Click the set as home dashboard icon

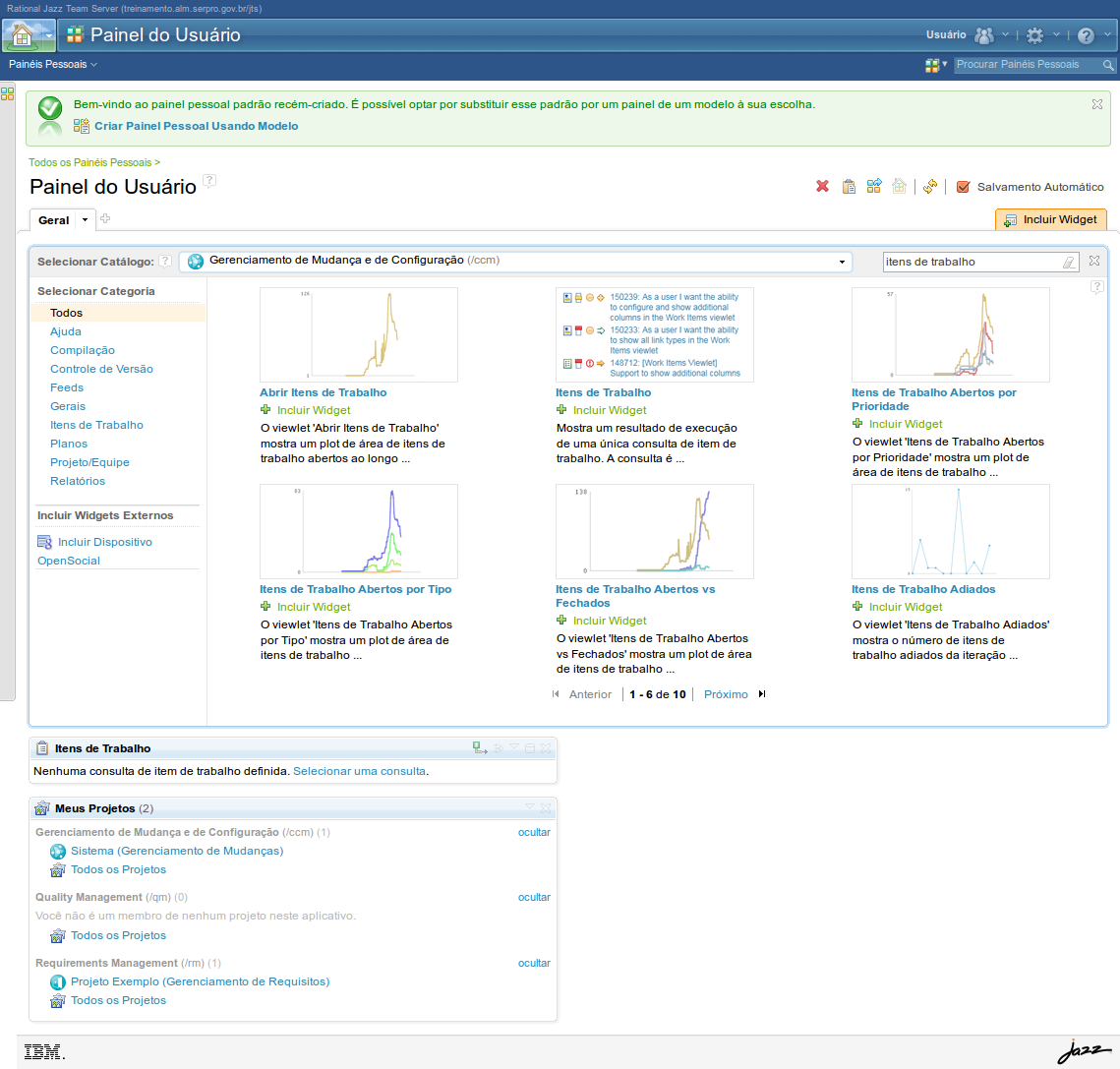pos(900,187)
